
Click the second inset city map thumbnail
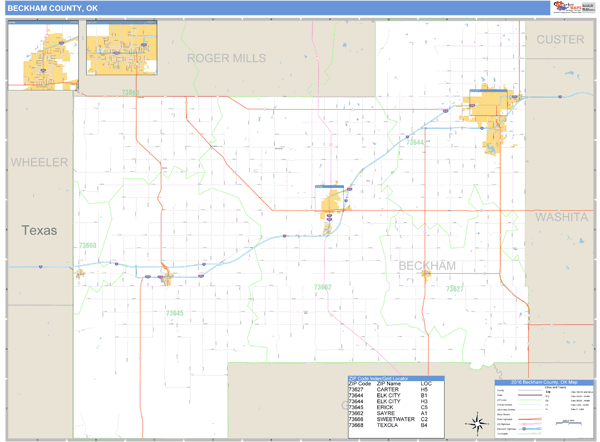point(121,50)
